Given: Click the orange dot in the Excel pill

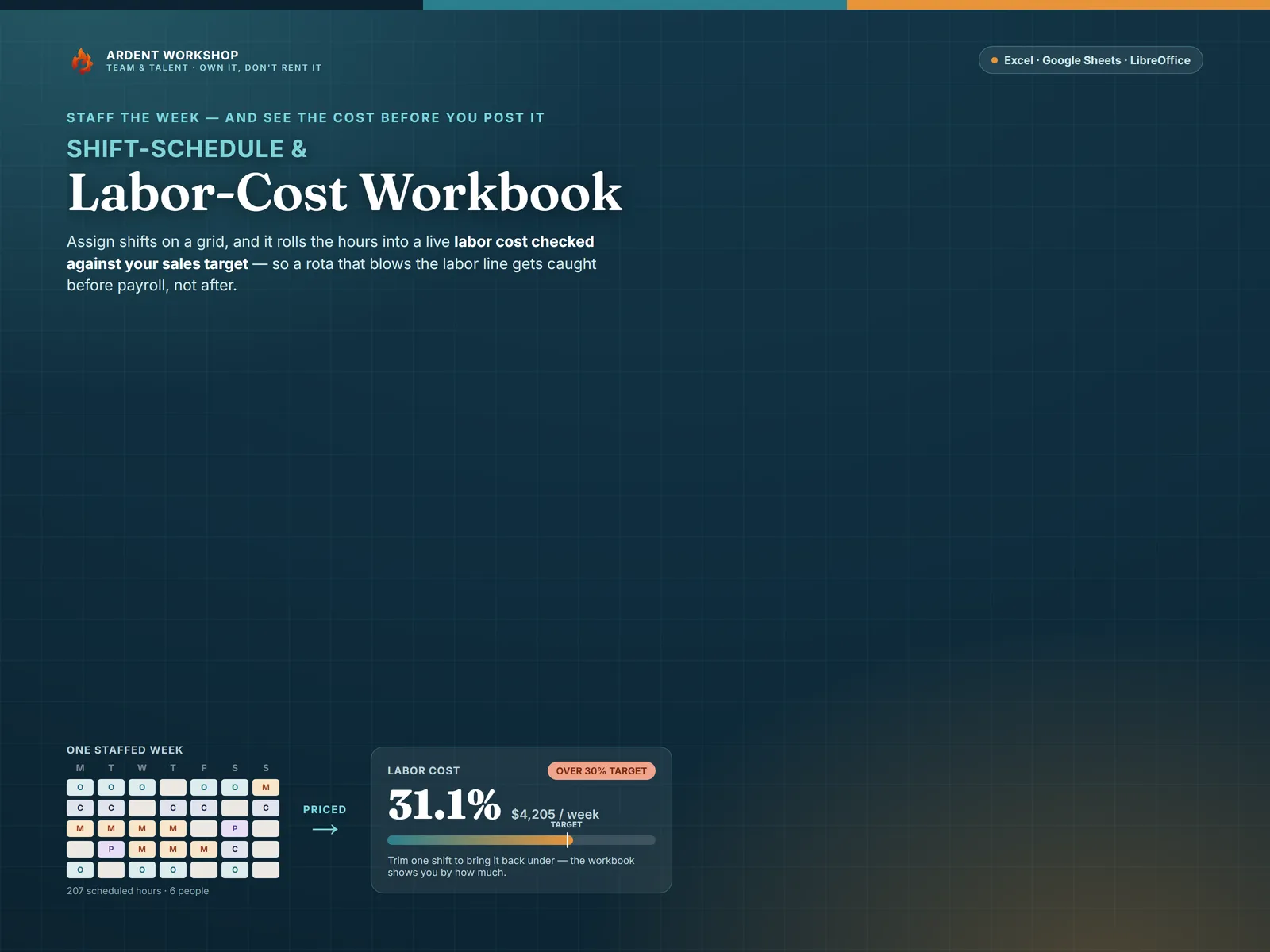Looking at the screenshot, I should pos(994,60).
